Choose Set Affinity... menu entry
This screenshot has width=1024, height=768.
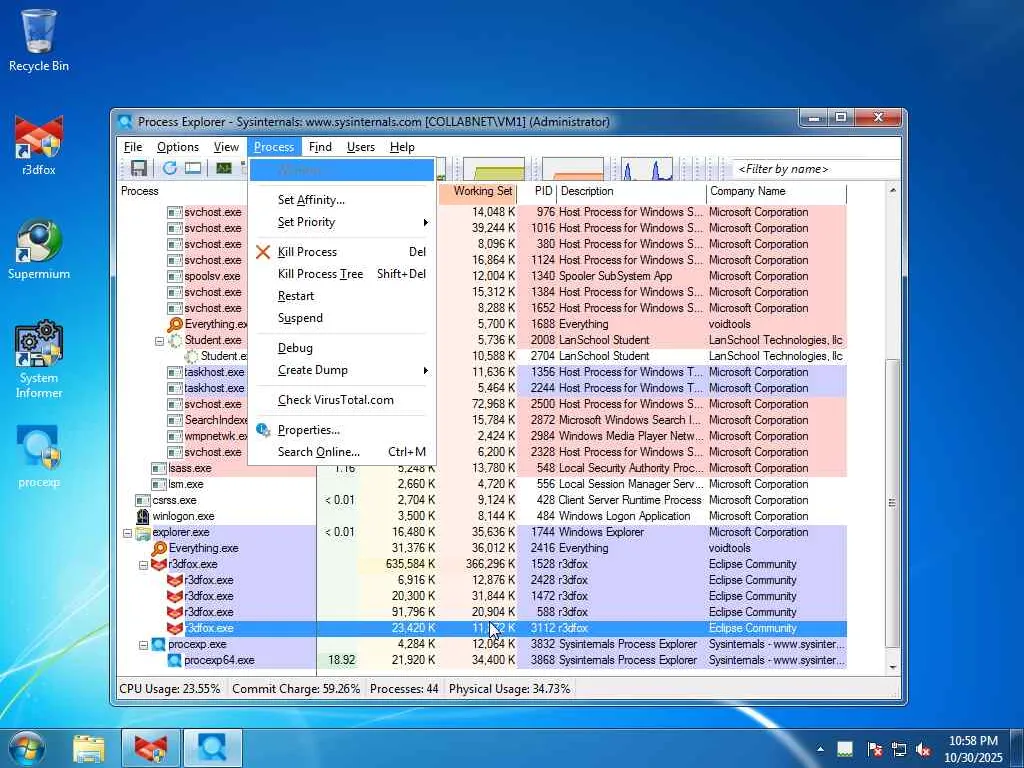click(x=342, y=200)
